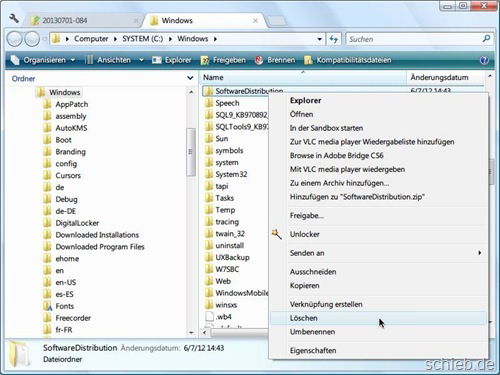Click the Kompatibilitätsdateien toolbar button

pos(348,60)
